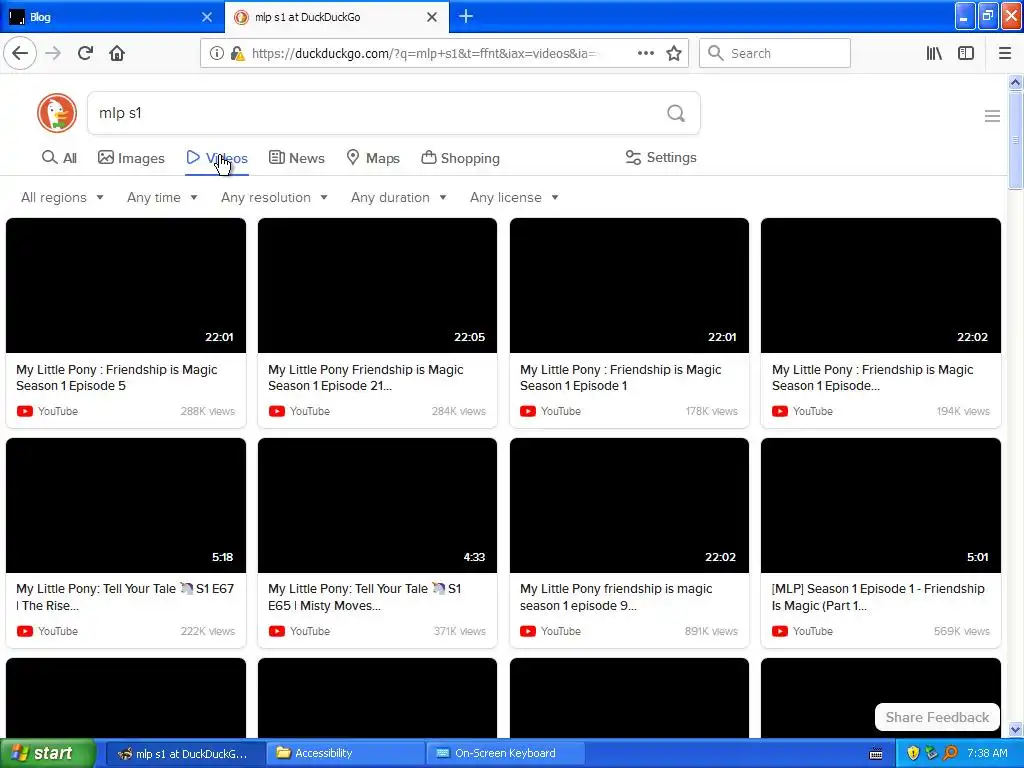Open 'Tell Your Tale S1 E67 The Rise' title
The width and height of the screenshot is (1024, 768).
click(125, 597)
